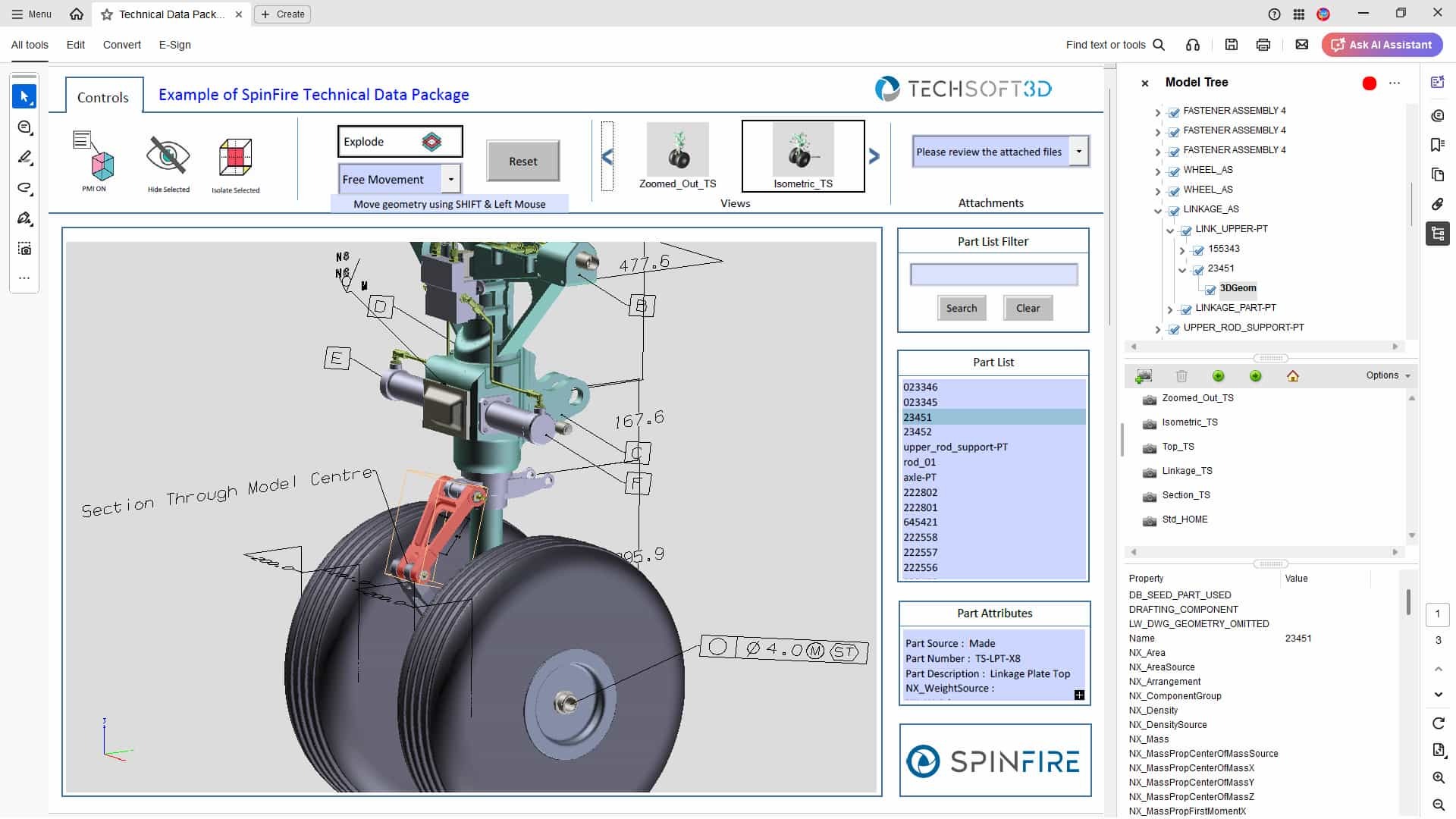Collapse the LINKAGE_AS tree node

click(x=1157, y=210)
